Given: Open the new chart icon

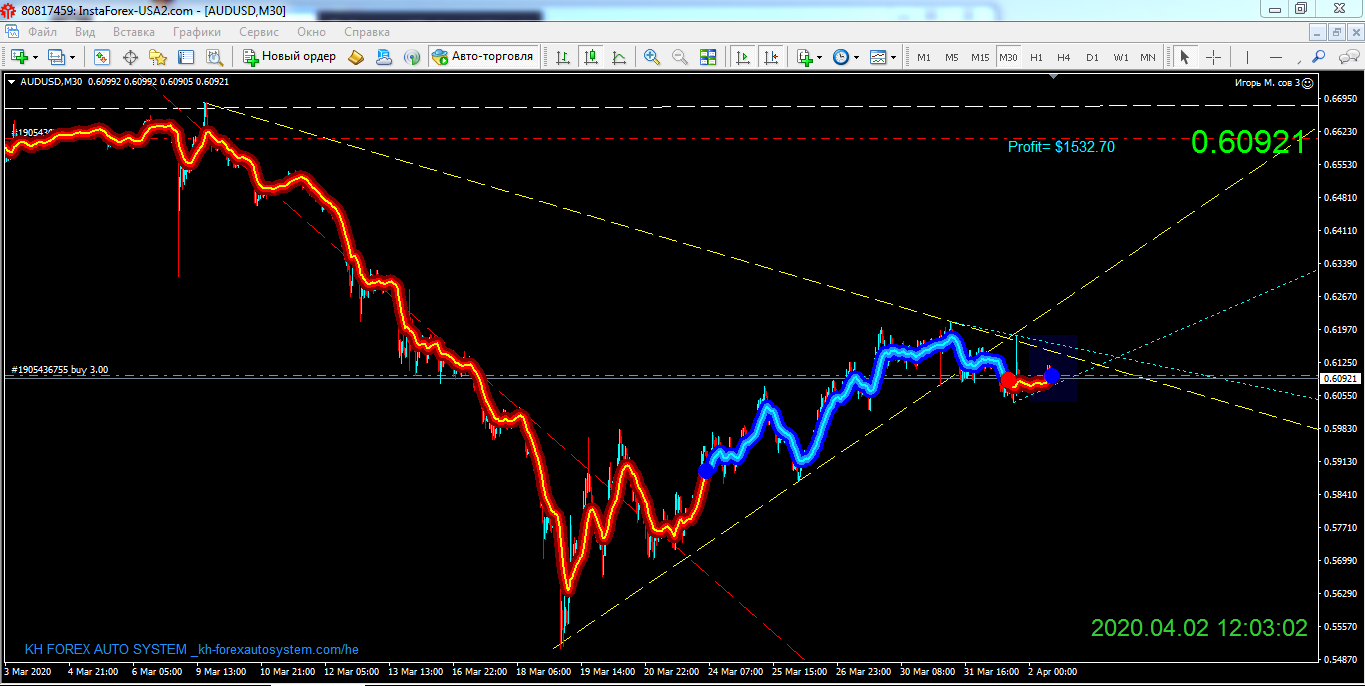Looking at the screenshot, I should (x=18, y=57).
